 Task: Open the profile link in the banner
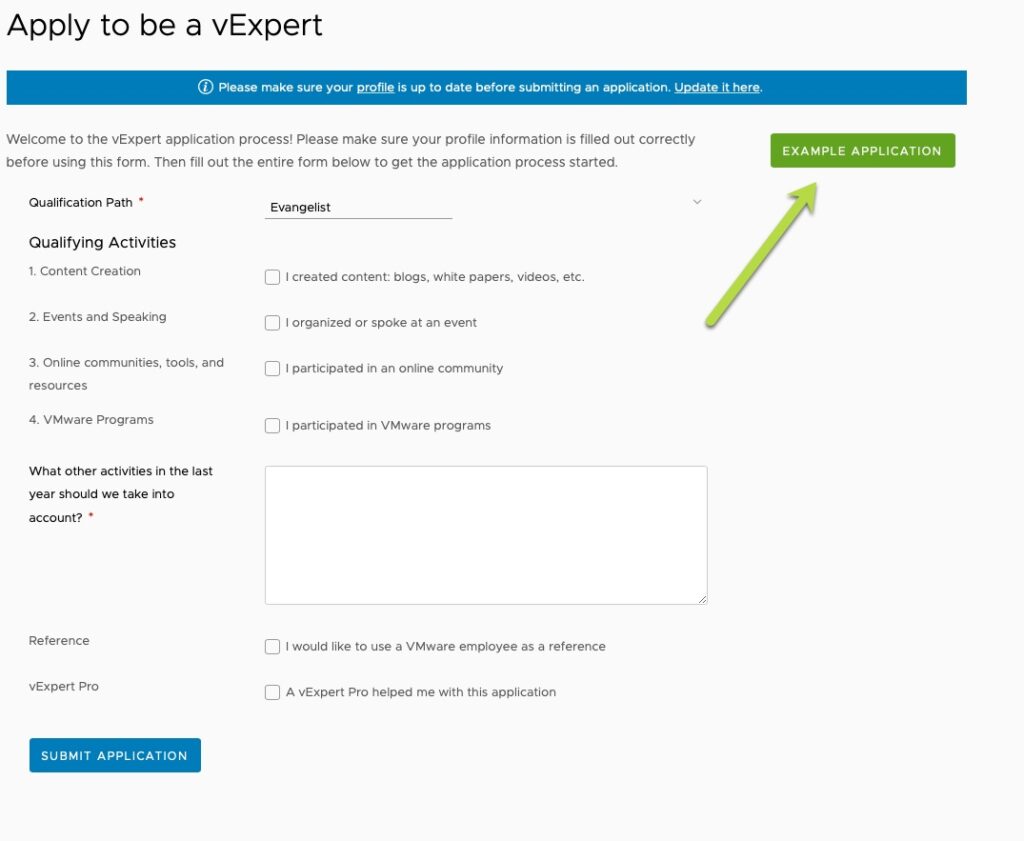click(x=376, y=87)
